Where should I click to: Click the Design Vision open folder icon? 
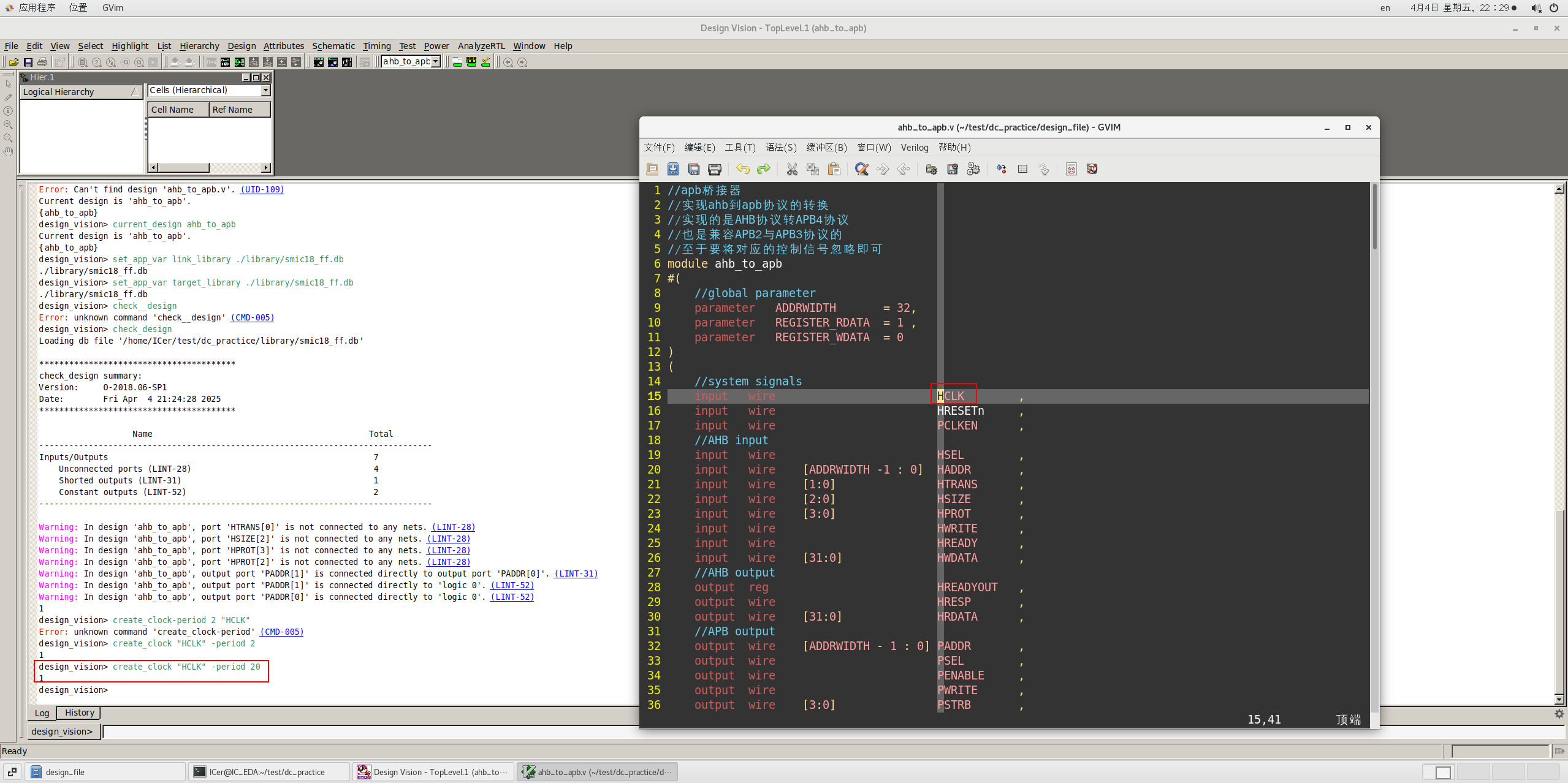pyautogui.click(x=13, y=62)
